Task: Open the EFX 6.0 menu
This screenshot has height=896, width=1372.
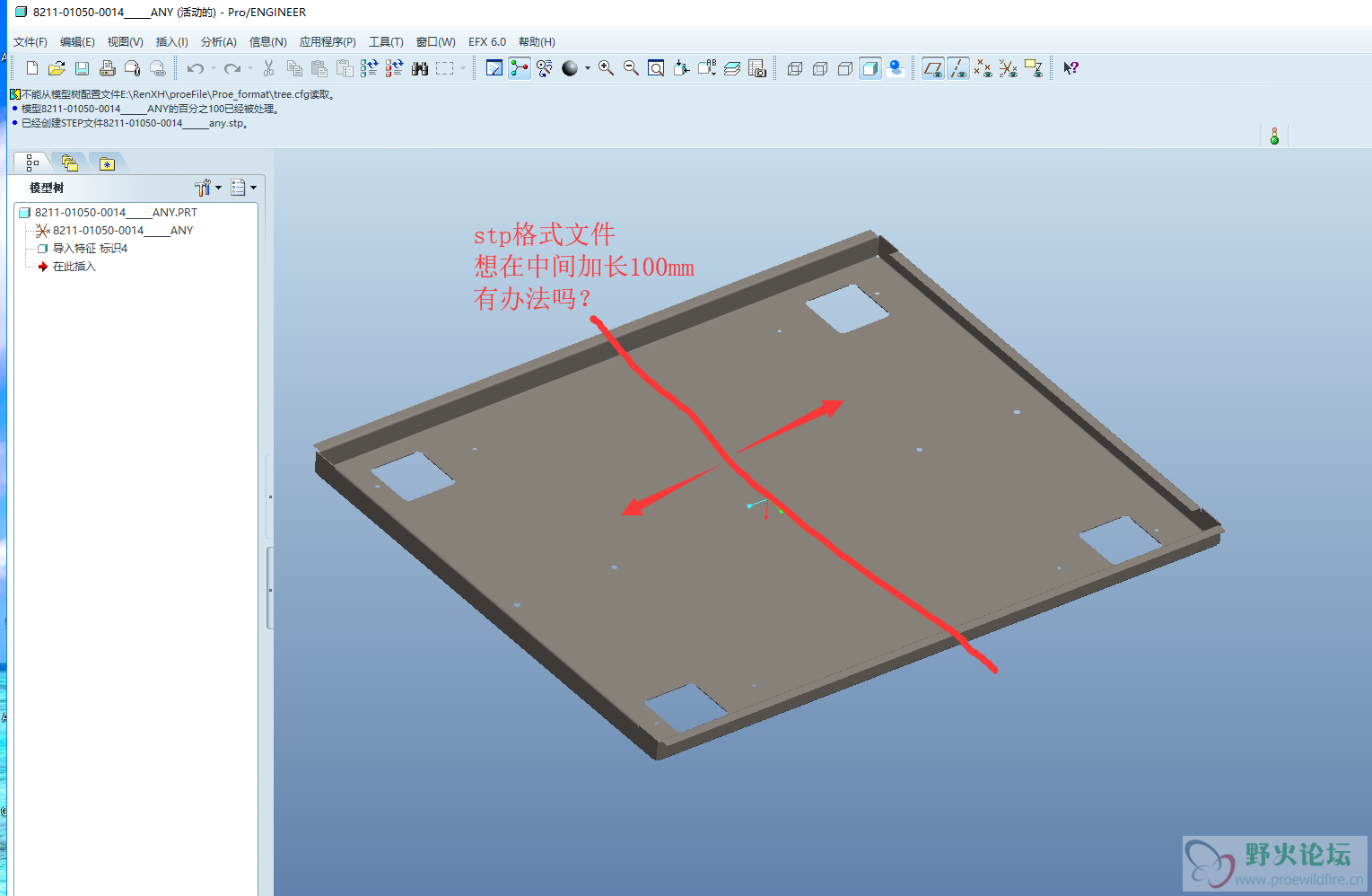Action: tap(487, 42)
